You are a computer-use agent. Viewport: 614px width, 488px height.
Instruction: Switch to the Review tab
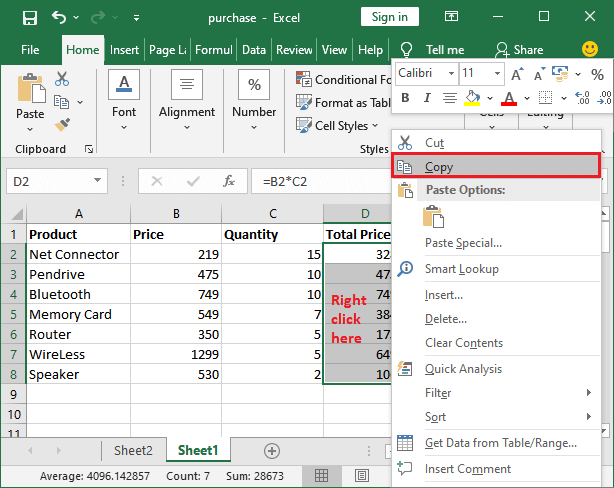[x=294, y=50]
